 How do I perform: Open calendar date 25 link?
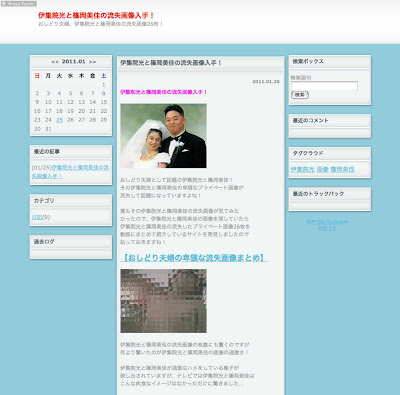(59, 120)
